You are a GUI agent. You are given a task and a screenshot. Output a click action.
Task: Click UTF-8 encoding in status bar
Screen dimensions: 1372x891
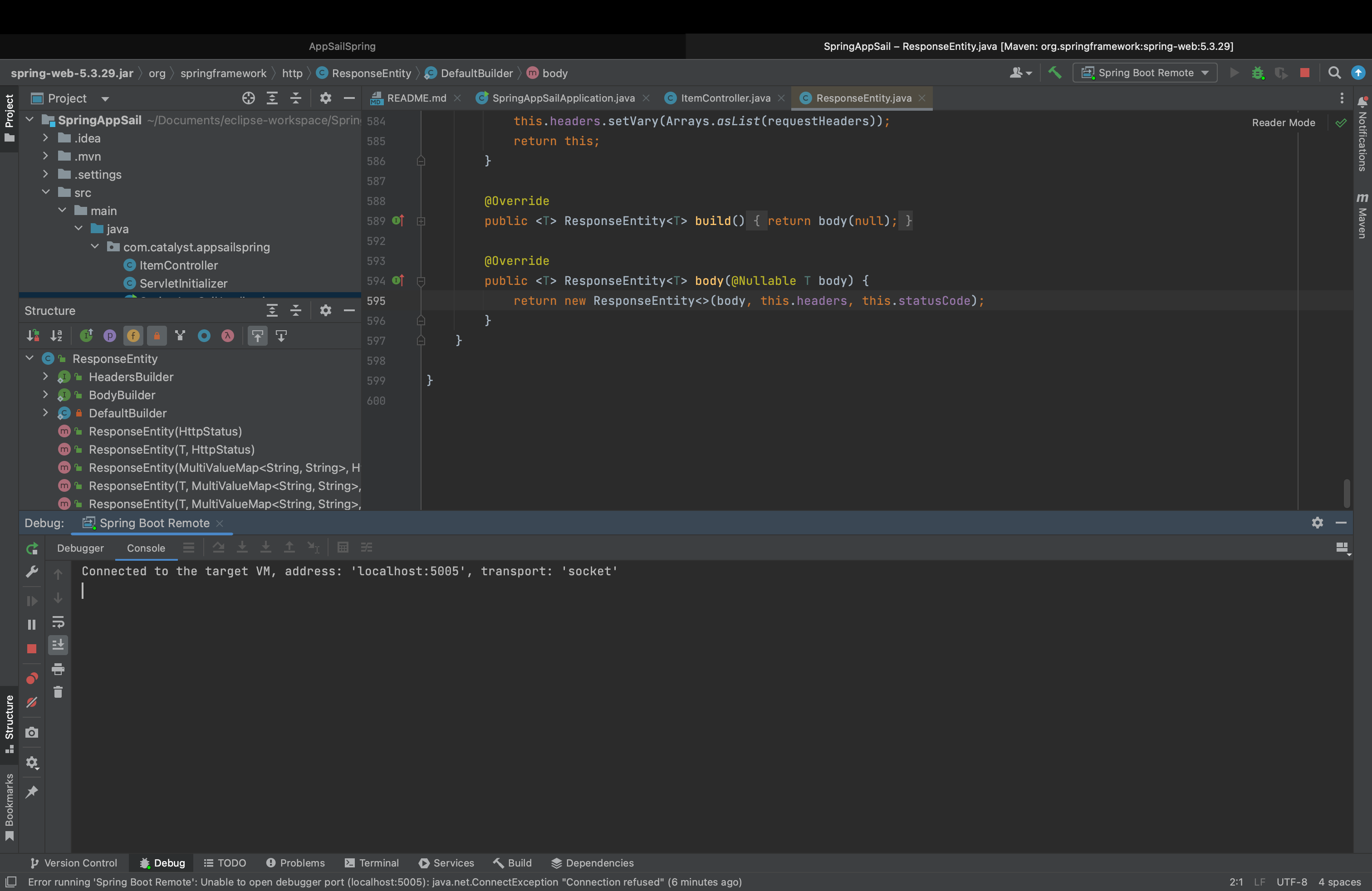1291,882
